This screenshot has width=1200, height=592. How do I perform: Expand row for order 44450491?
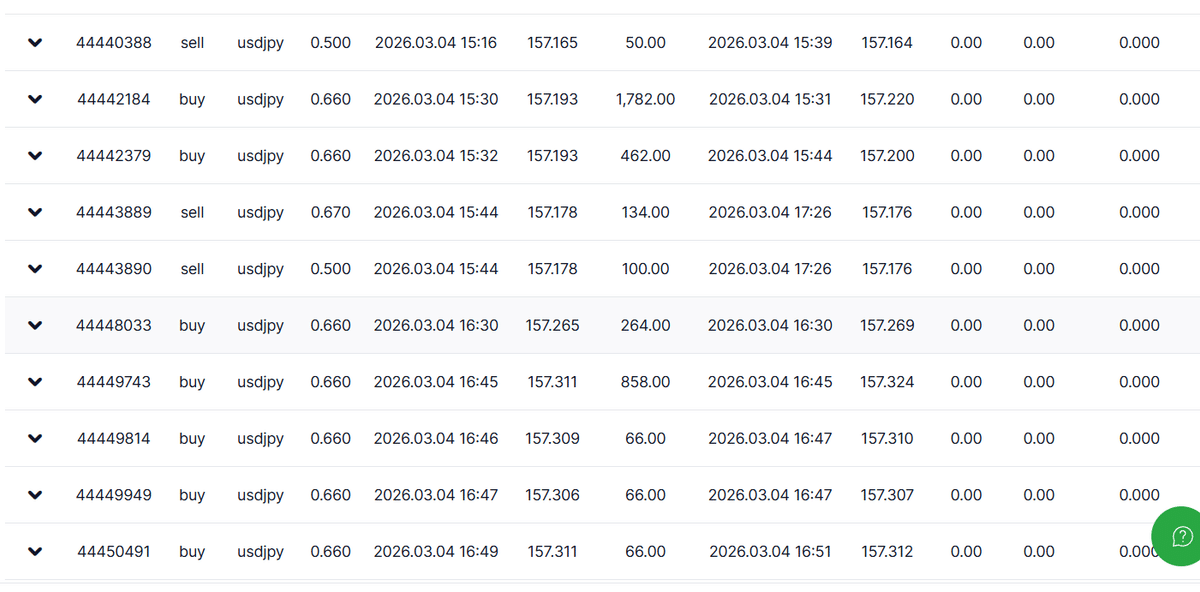pos(35,551)
